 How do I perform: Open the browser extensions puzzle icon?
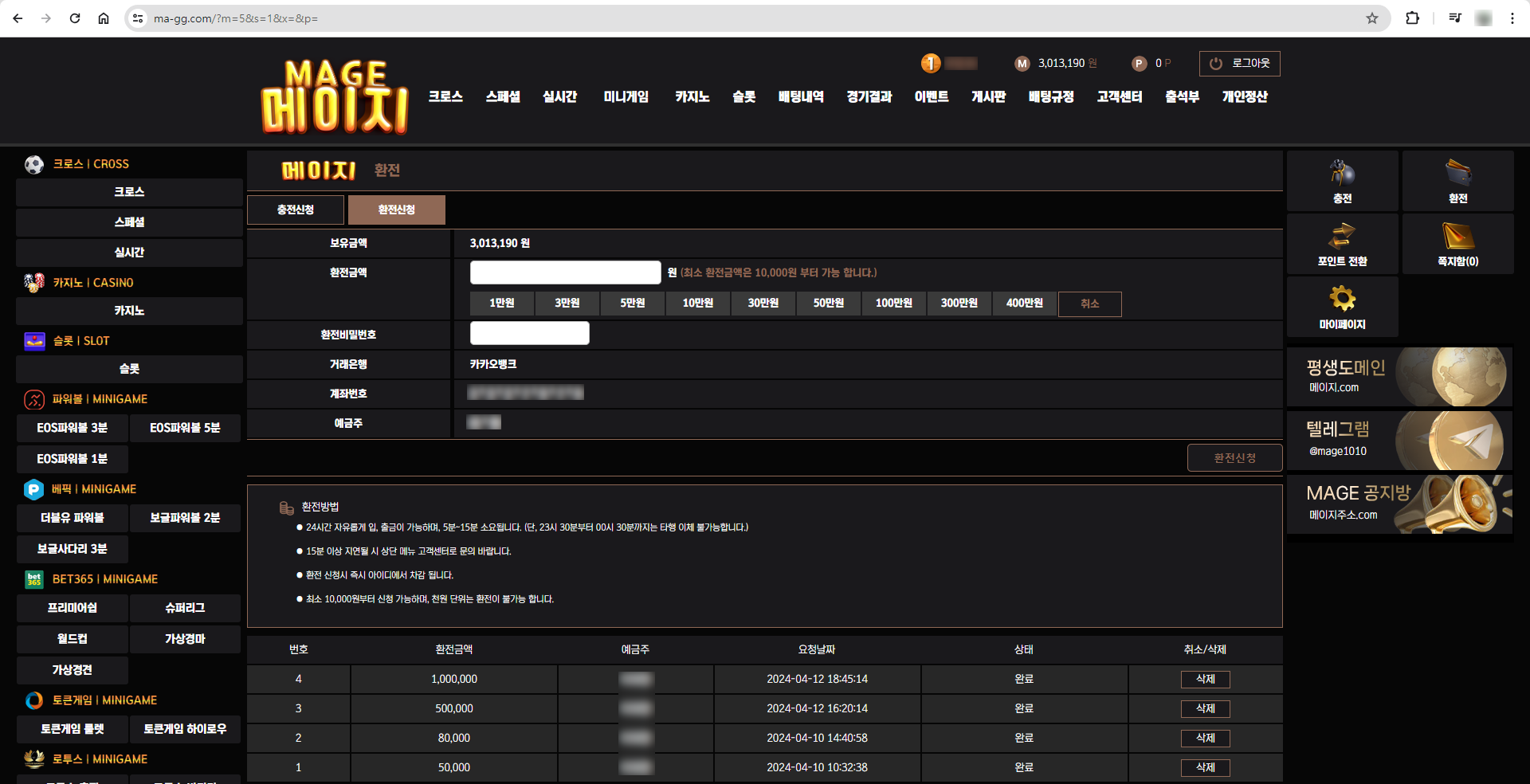[x=1412, y=18]
